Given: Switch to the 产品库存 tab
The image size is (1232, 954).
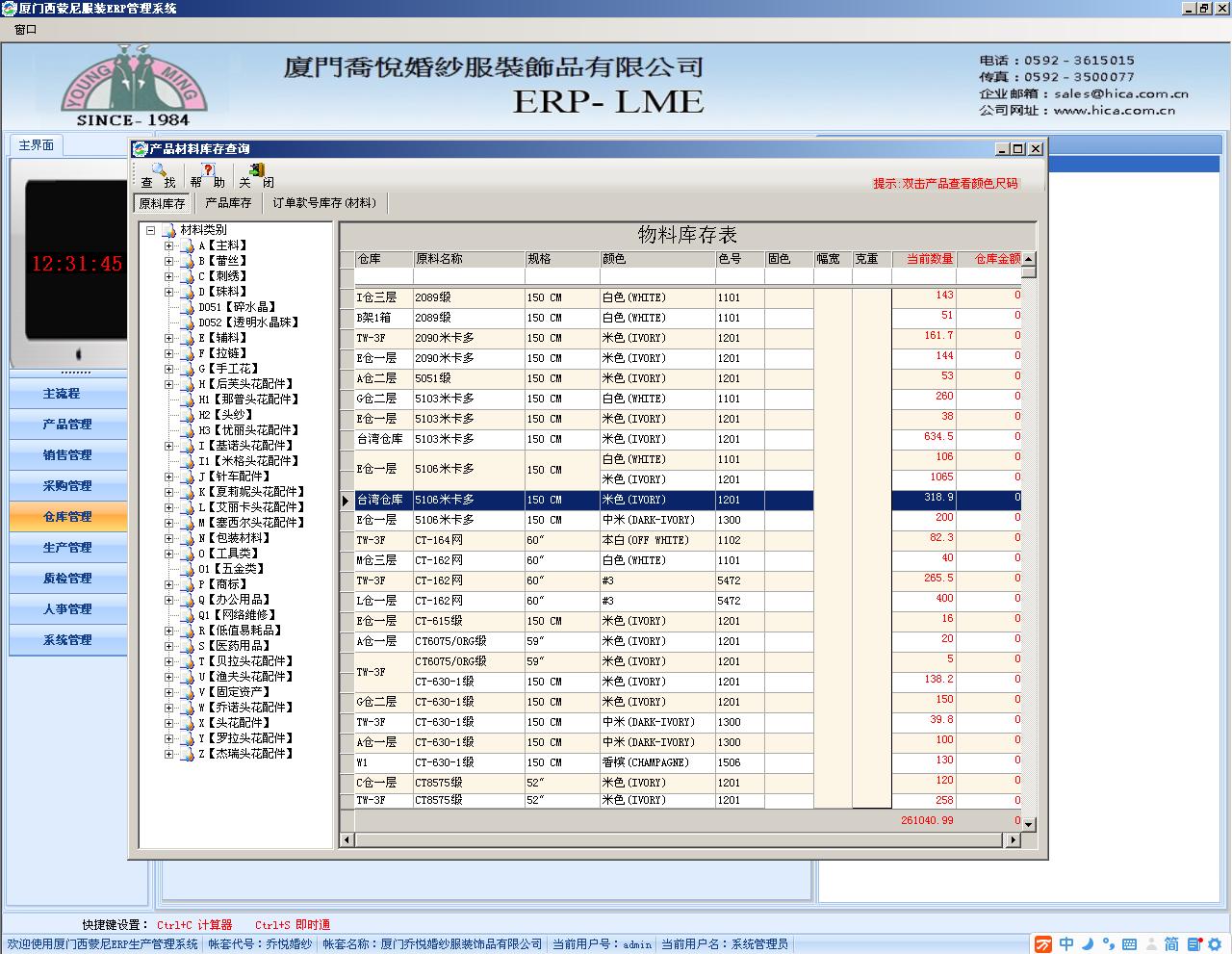Looking at the screenshot, I should point(228,203).
